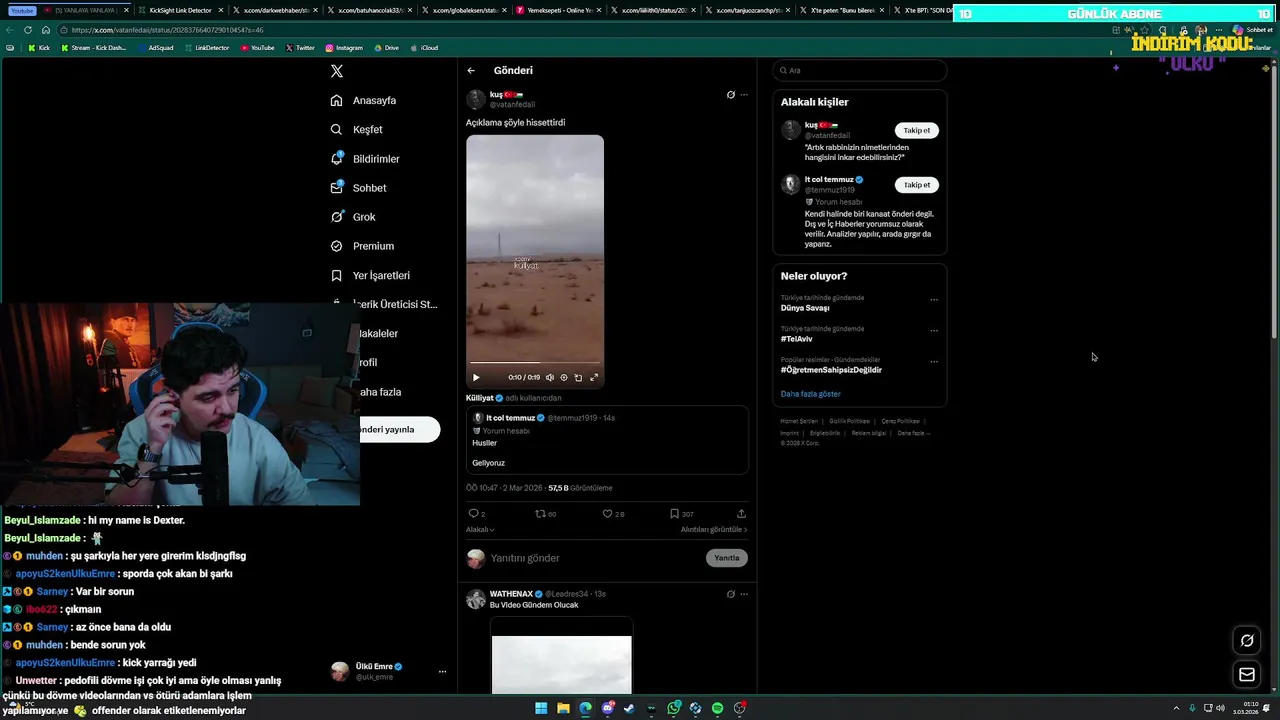Reload the page
1280x720 pixels.
28,30
